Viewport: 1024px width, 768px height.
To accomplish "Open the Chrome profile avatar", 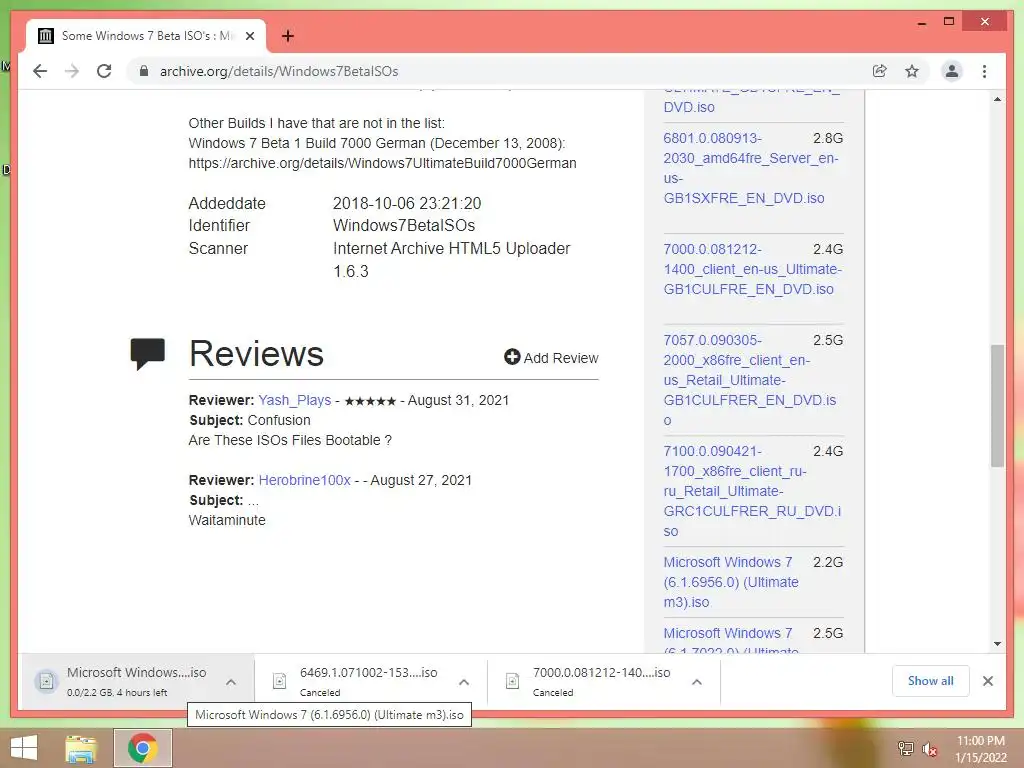I will pyautogui.click(x=952, y=71).
